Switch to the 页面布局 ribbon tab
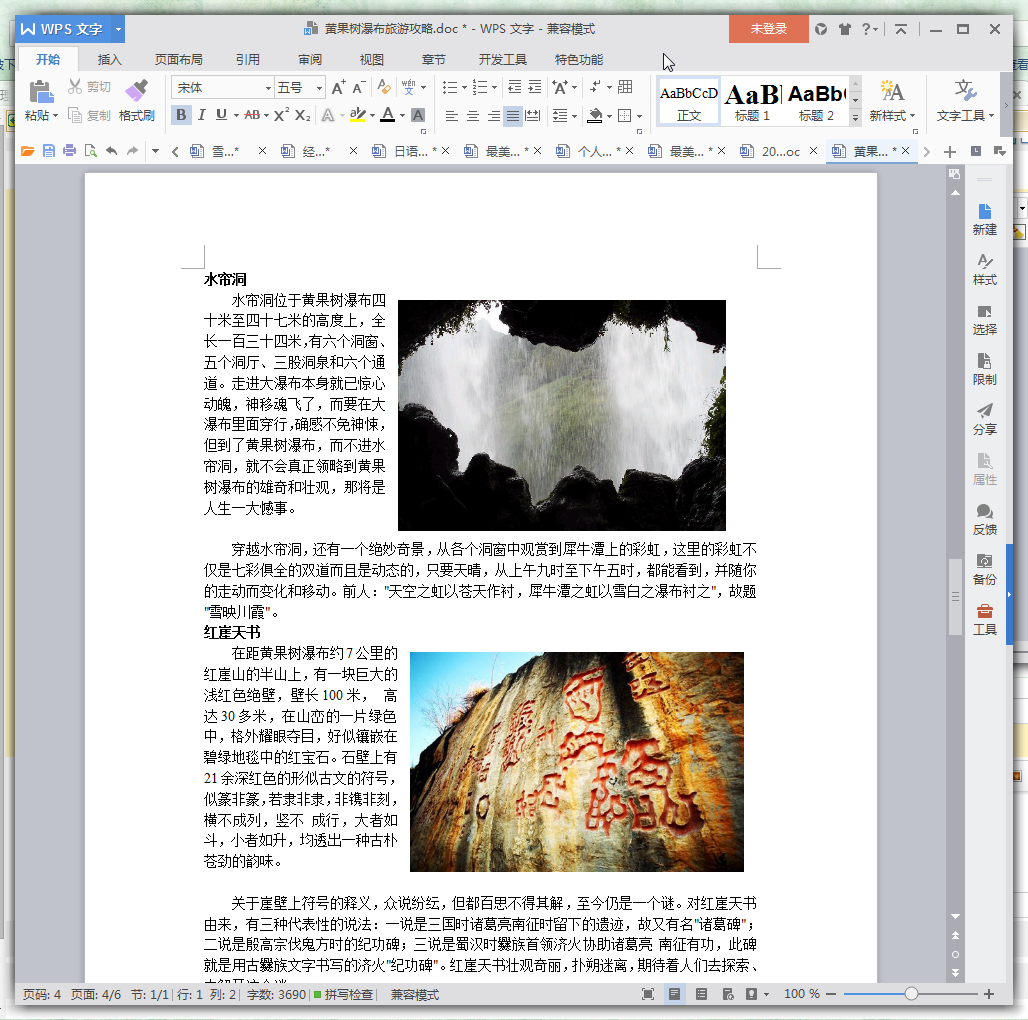Screen dimensions: 1028x1020 click(178, 60)
